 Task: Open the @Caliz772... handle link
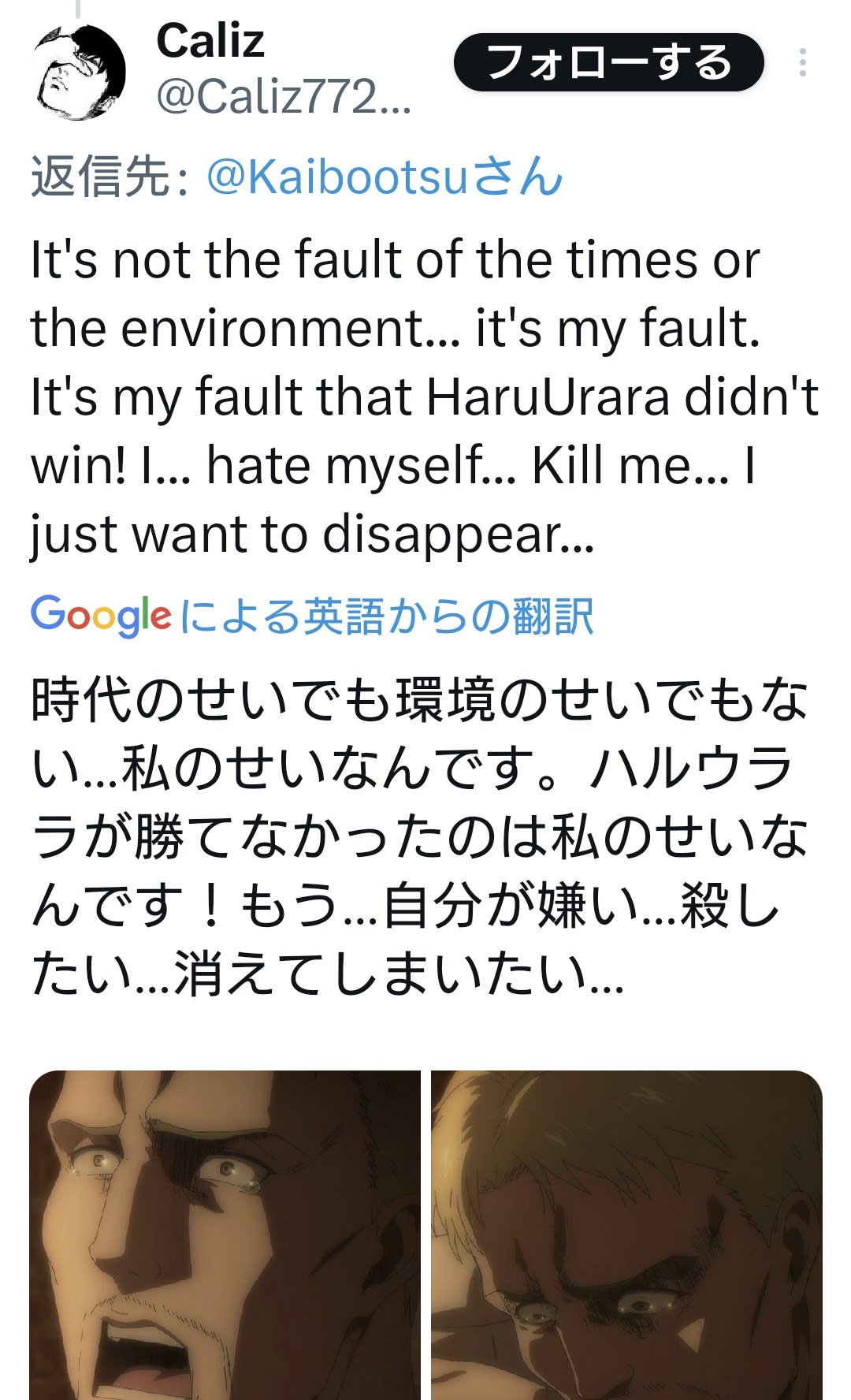[x=284, y=99]
